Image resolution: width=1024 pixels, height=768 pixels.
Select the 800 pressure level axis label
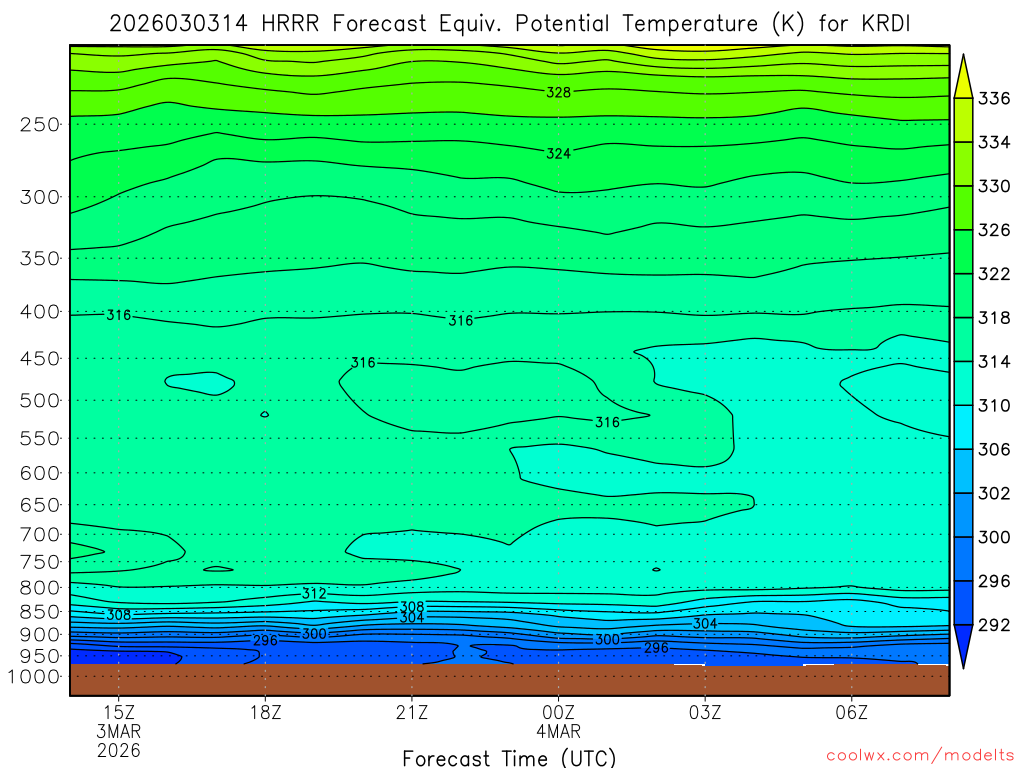40,588
